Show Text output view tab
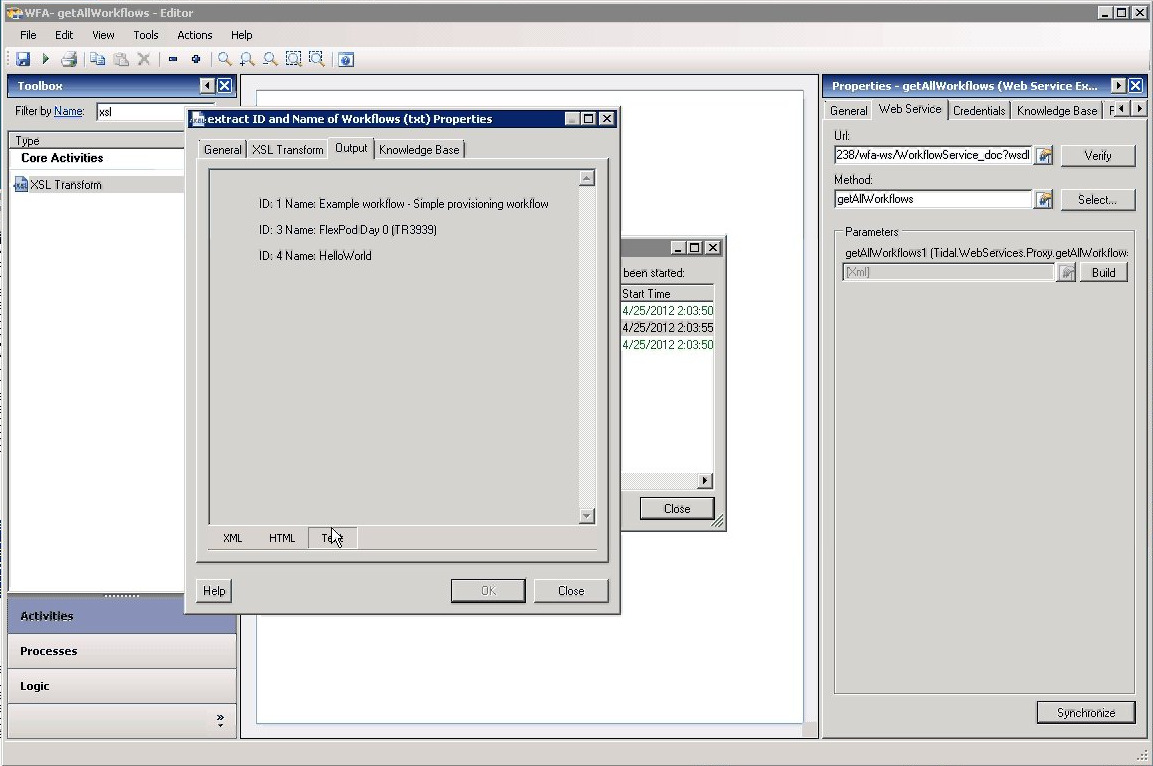Viewport: 1153px width, 766px height. [x=332, y=538]
